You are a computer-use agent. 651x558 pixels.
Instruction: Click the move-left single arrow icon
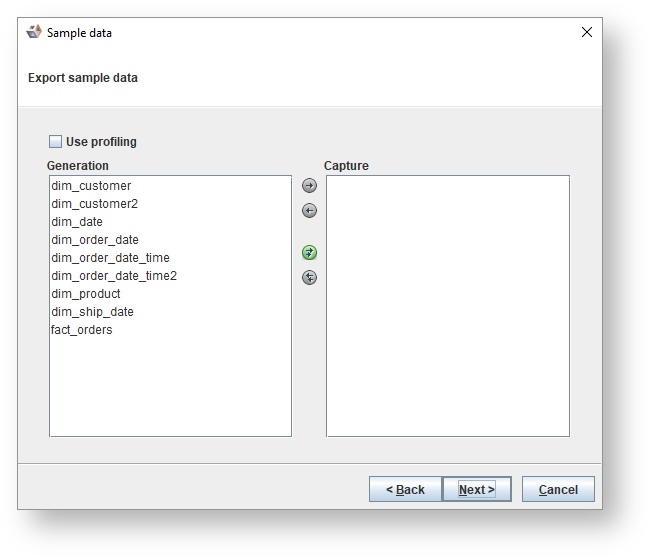309,211
